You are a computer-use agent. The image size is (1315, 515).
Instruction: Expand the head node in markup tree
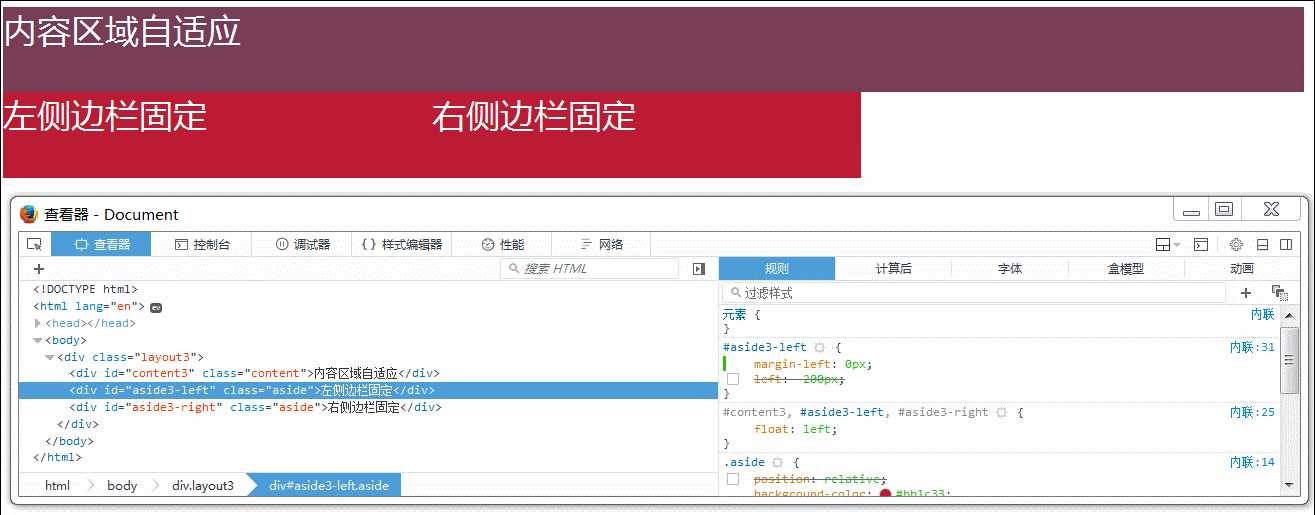[38, 323]
